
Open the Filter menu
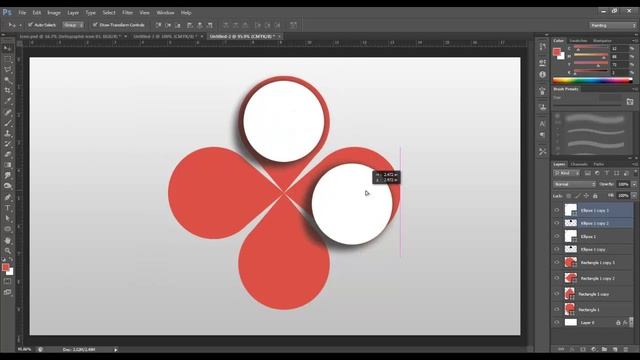(127, 13)
